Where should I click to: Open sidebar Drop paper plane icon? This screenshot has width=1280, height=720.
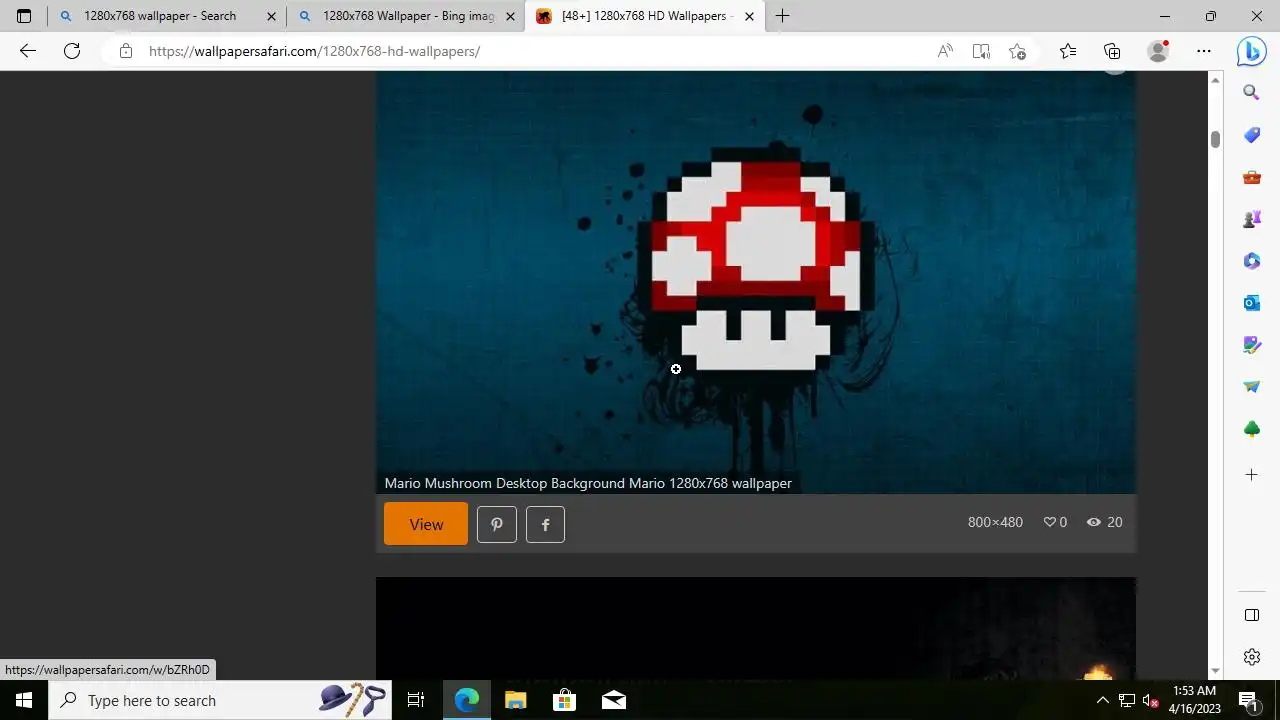[1251, 387]
